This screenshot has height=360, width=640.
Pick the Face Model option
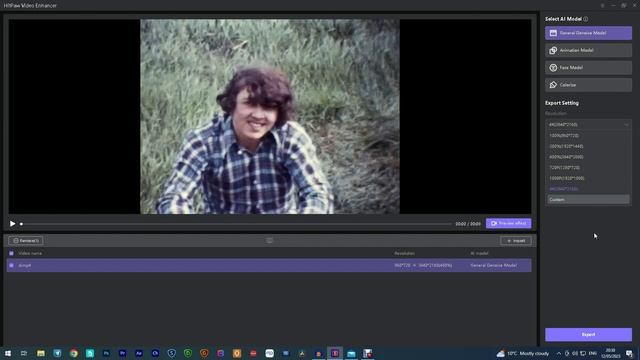click(588, 68)
